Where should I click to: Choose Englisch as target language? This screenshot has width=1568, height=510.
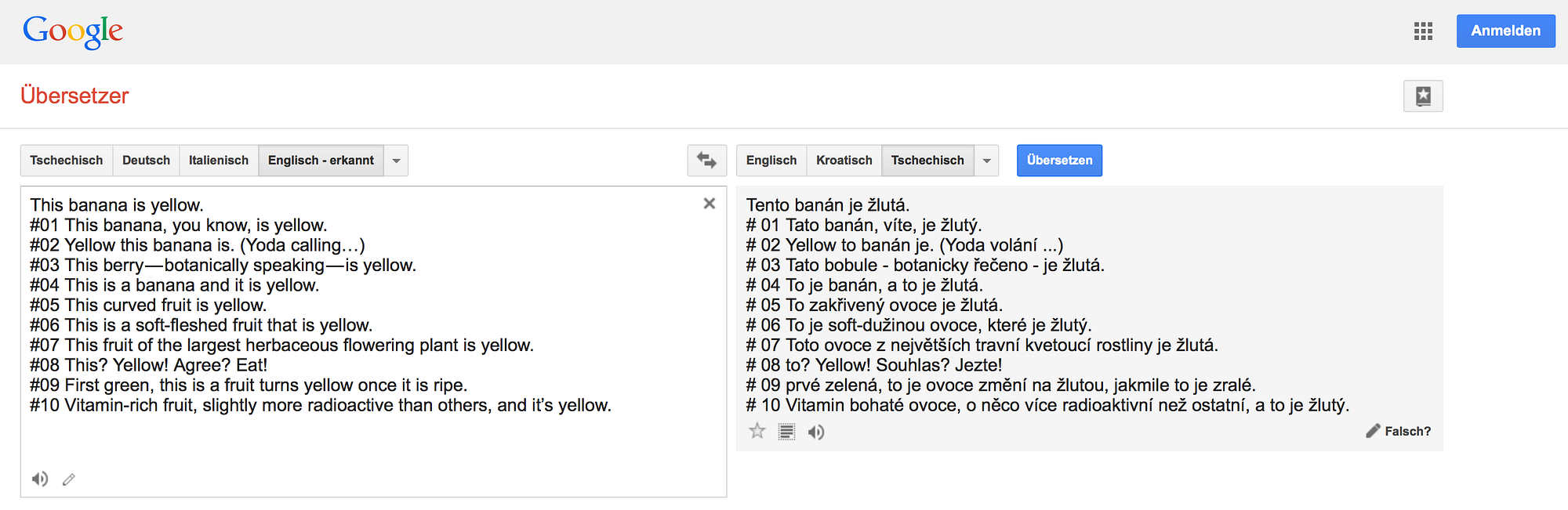(x=771, y=161)
